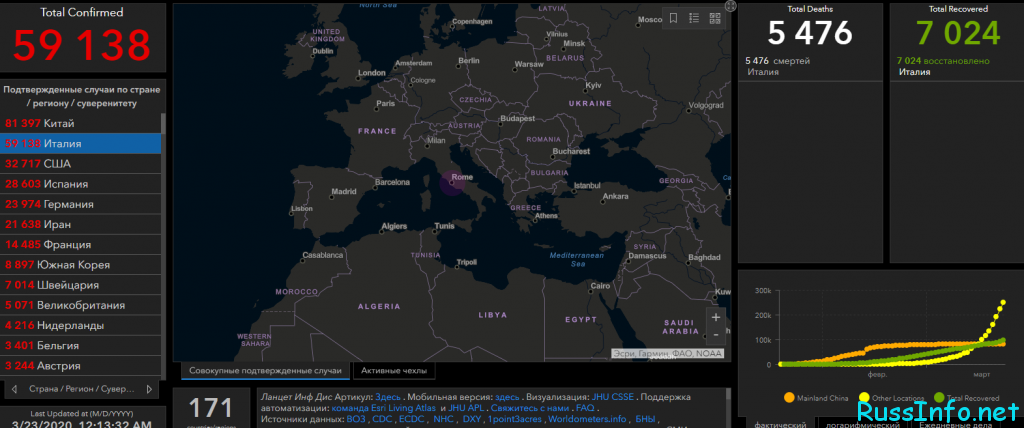Screen dimensions: 1024x428
Task: Open the ECDC data source link
Action: [x=412, y=419]
